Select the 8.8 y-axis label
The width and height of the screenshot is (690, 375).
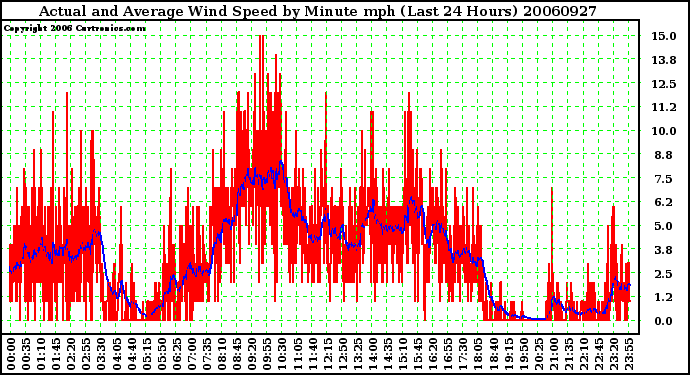[x=664, y=155]
